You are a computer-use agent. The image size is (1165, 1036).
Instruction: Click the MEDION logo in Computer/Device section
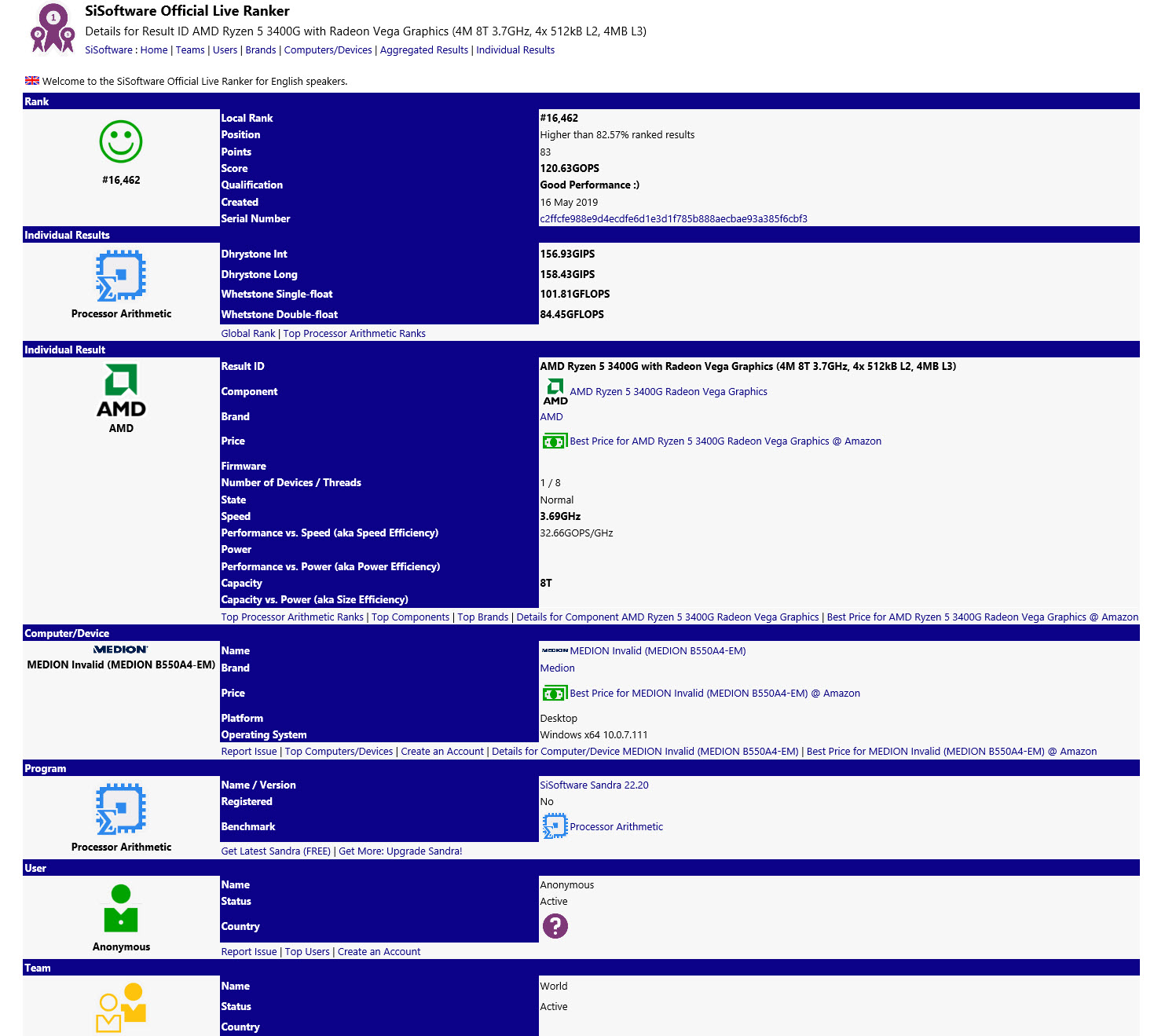coord(121,650)
